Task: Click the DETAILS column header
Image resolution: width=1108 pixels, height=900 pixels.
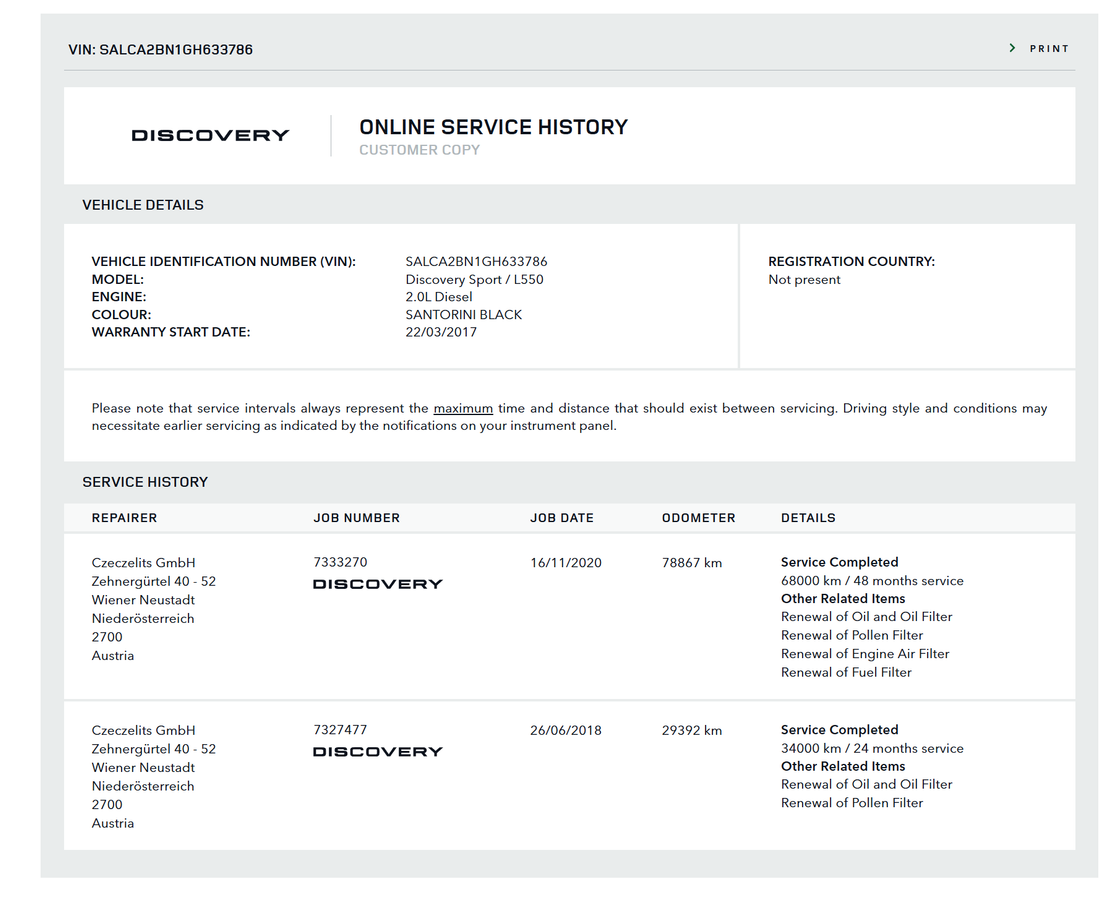Action: pyautogui.click(x=808, y=518)
